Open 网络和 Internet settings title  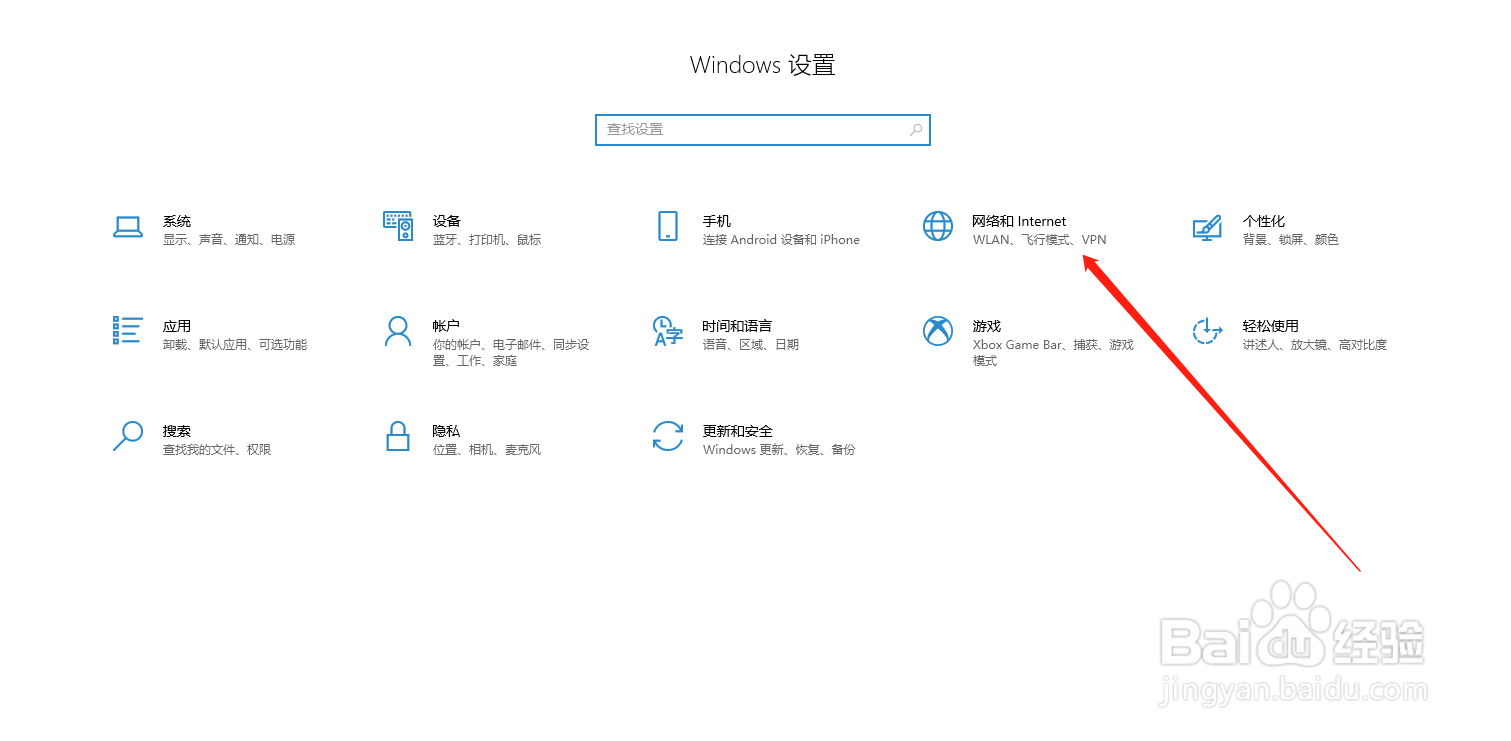click(x=1019, y=221)
